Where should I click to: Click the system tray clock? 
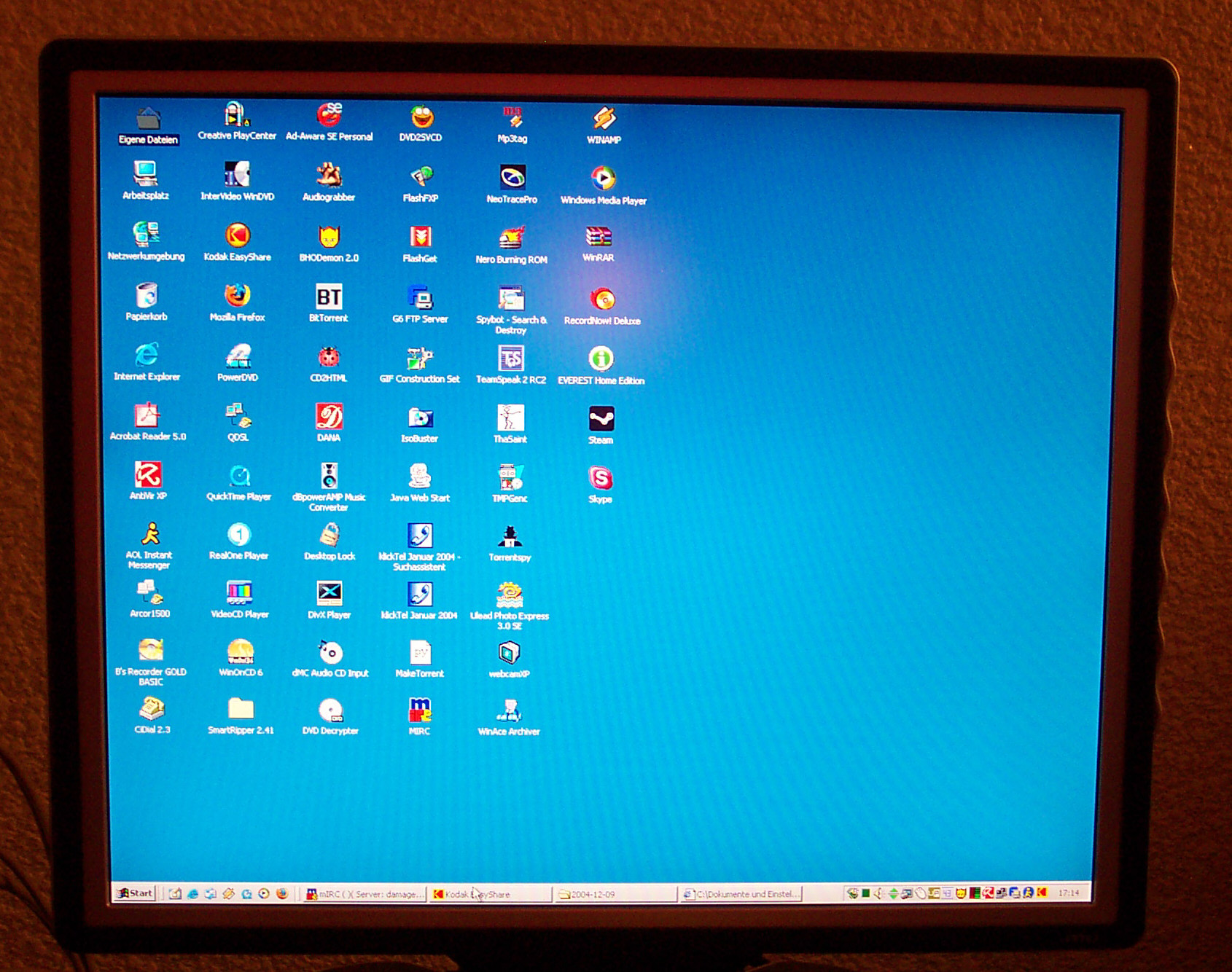click(1068, 893)
